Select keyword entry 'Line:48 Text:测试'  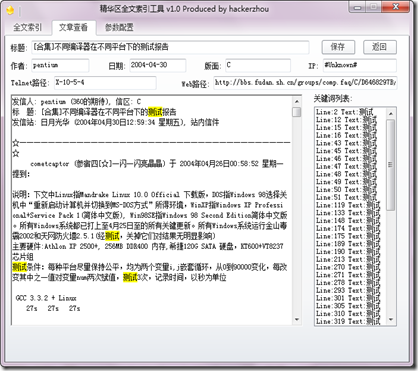tap(346, 174)
